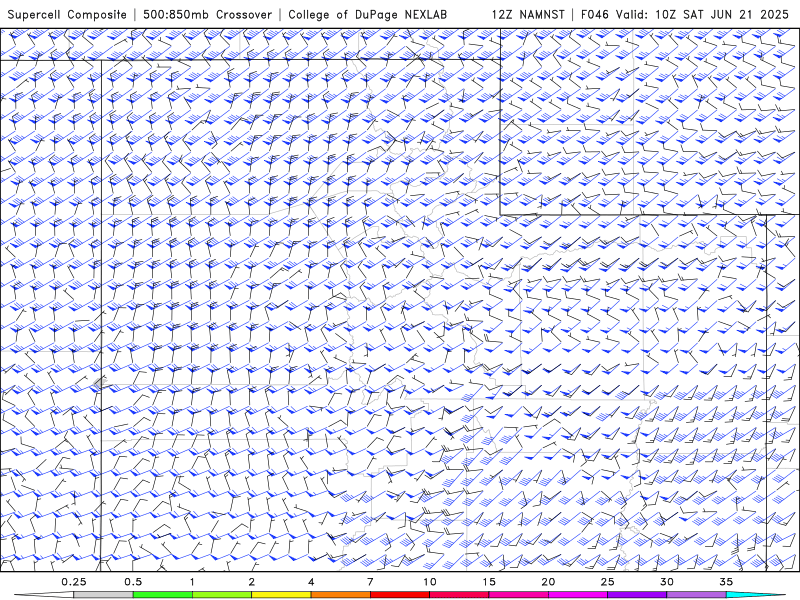
Task: Click 'F046 Valid: 10Z SAT JUN 21 2025' text
Action: point(685,14)
